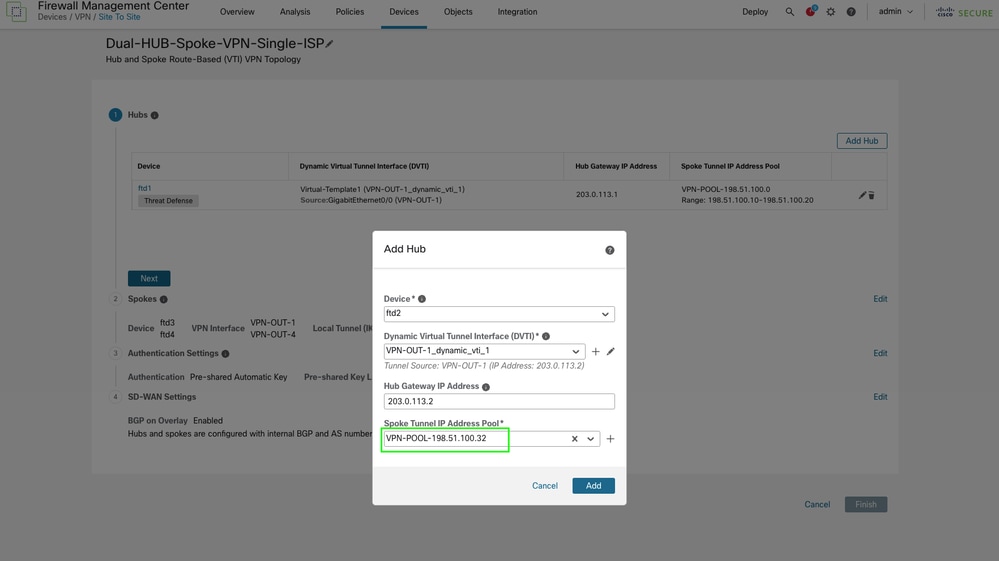Click the Hub Gateway IP Address column header
This screenshot has width=999, height=561.
(615, 166)
